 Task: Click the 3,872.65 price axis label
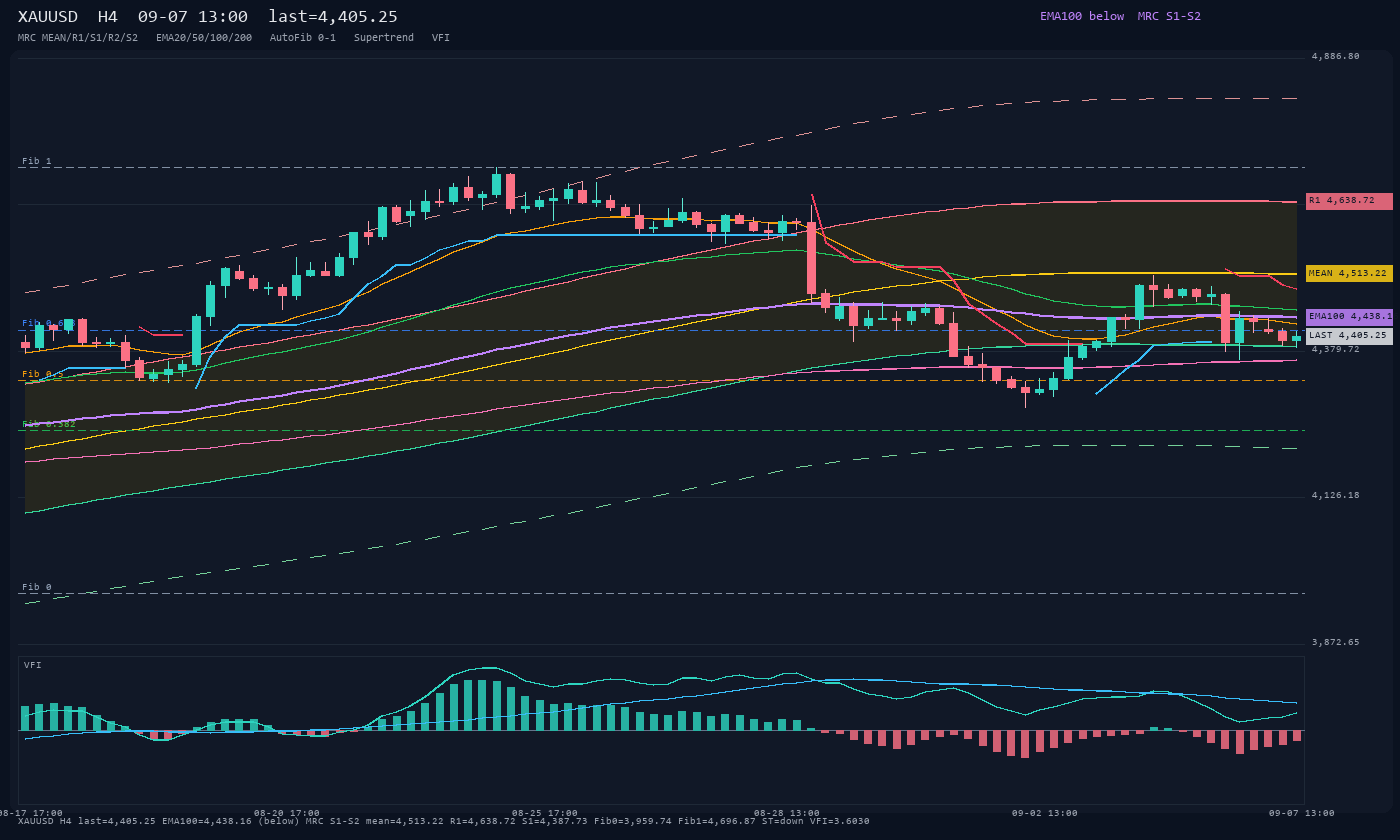(1336, 642)
